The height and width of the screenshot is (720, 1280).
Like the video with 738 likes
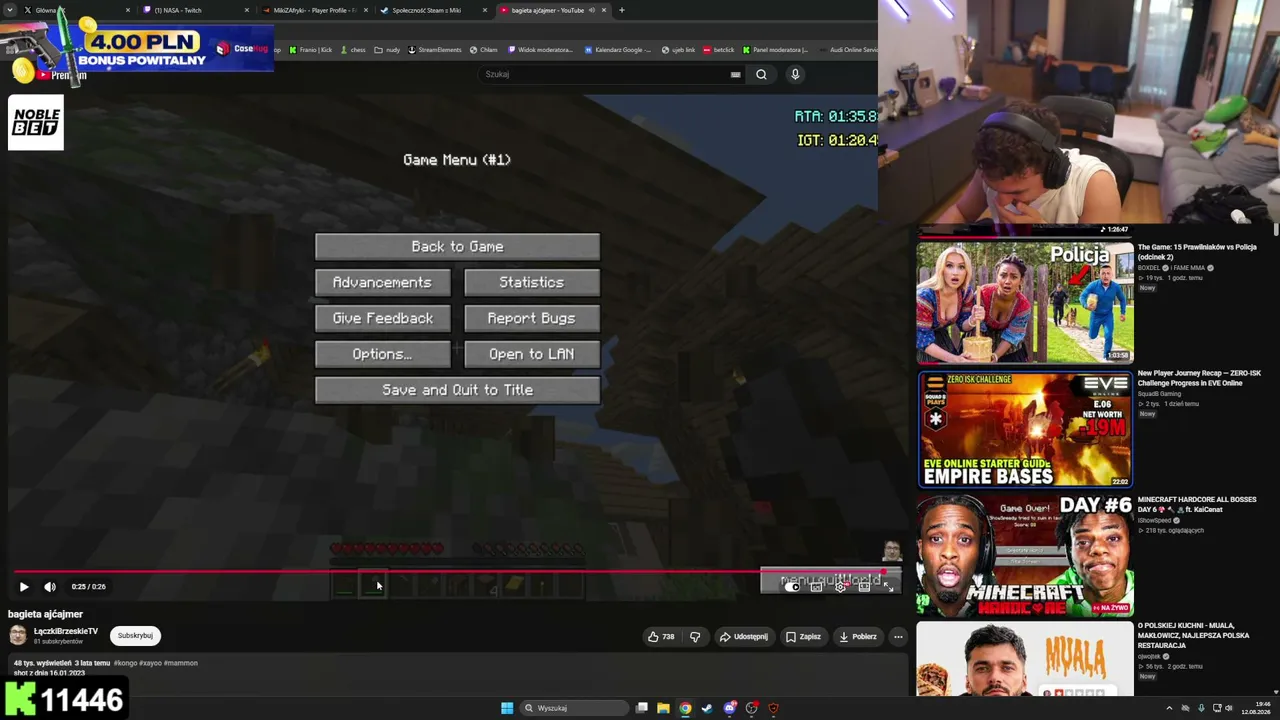coord(661,636)
